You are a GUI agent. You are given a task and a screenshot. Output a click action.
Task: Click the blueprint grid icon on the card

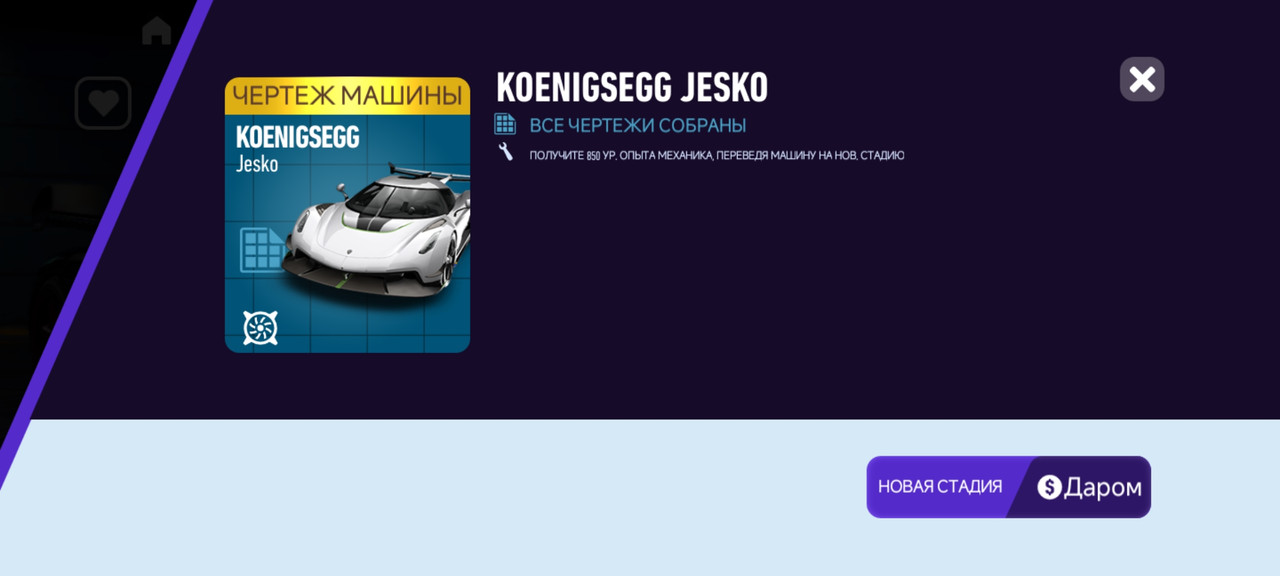pos(263,250)
